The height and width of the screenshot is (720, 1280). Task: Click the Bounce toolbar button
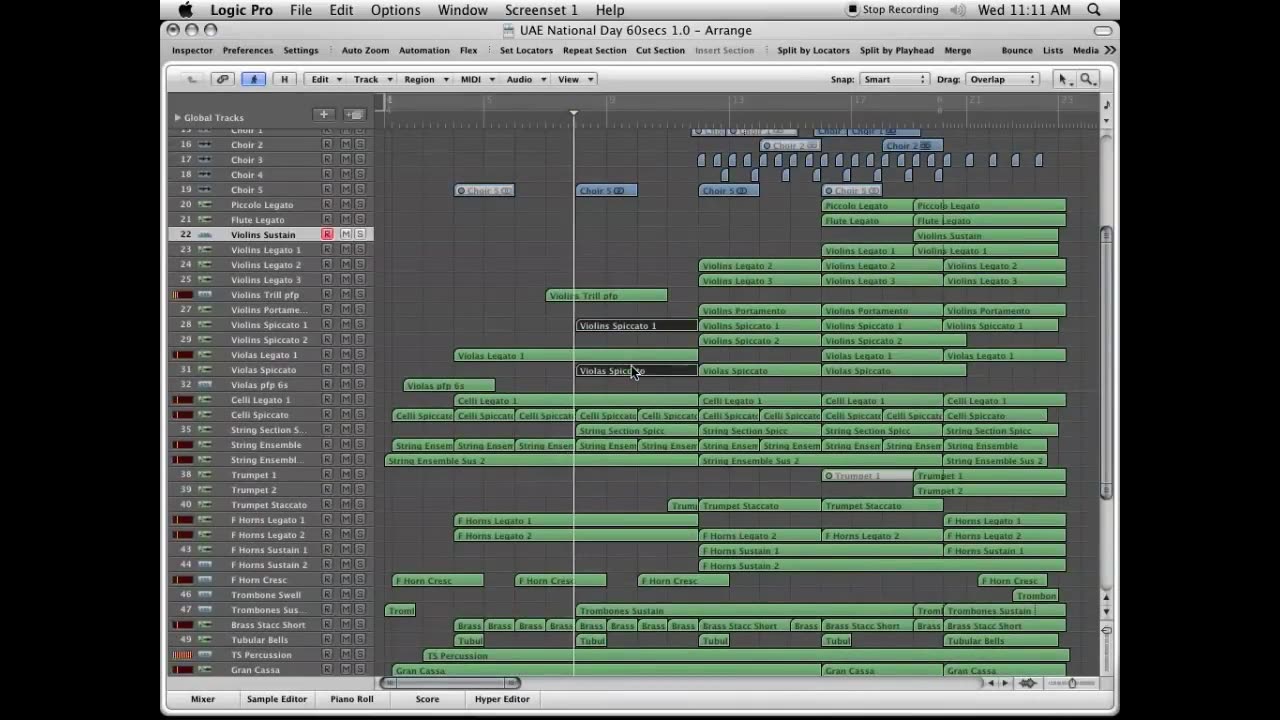(1017, 50)
